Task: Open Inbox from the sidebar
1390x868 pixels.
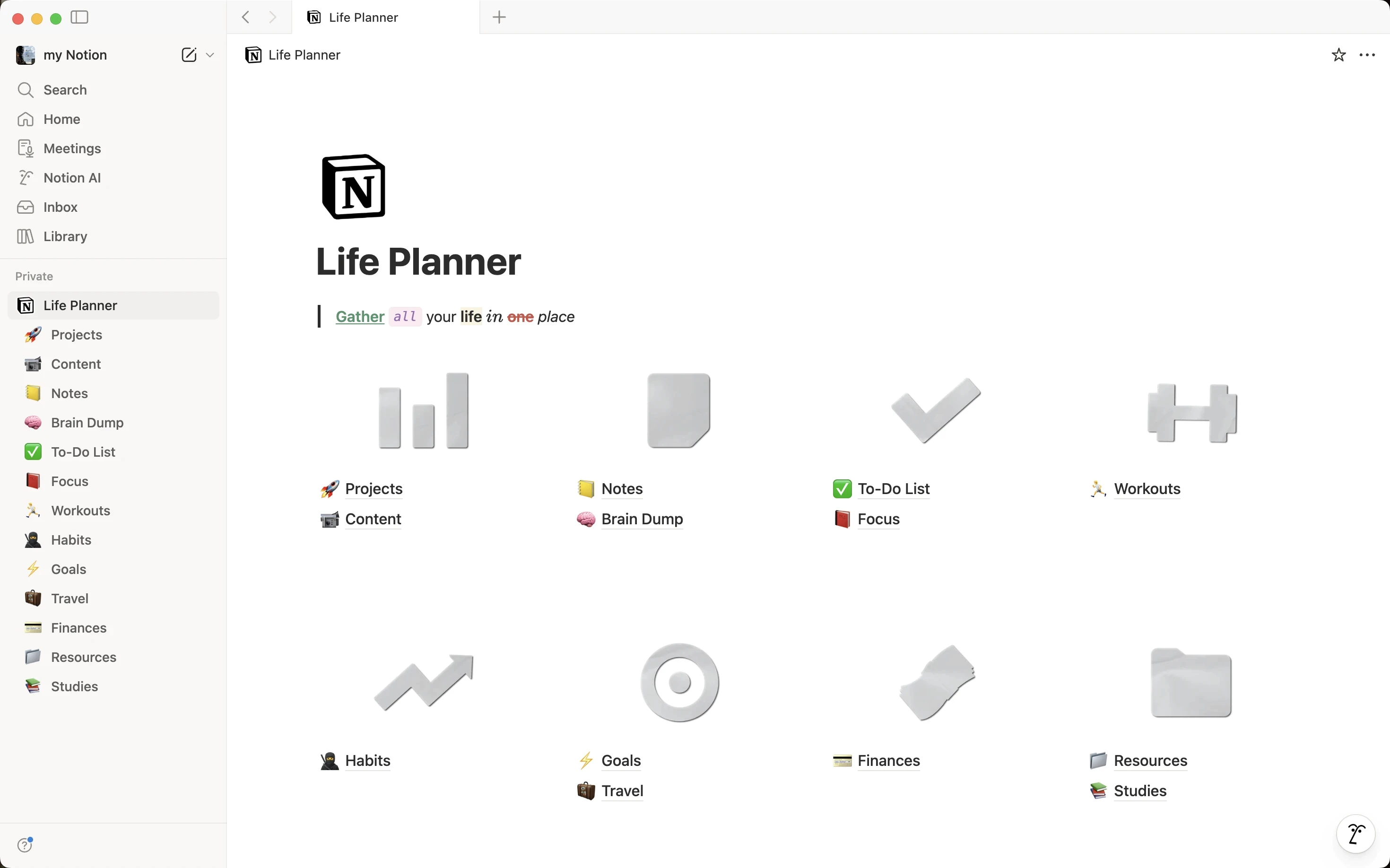Action: click(x=61, y=207)
